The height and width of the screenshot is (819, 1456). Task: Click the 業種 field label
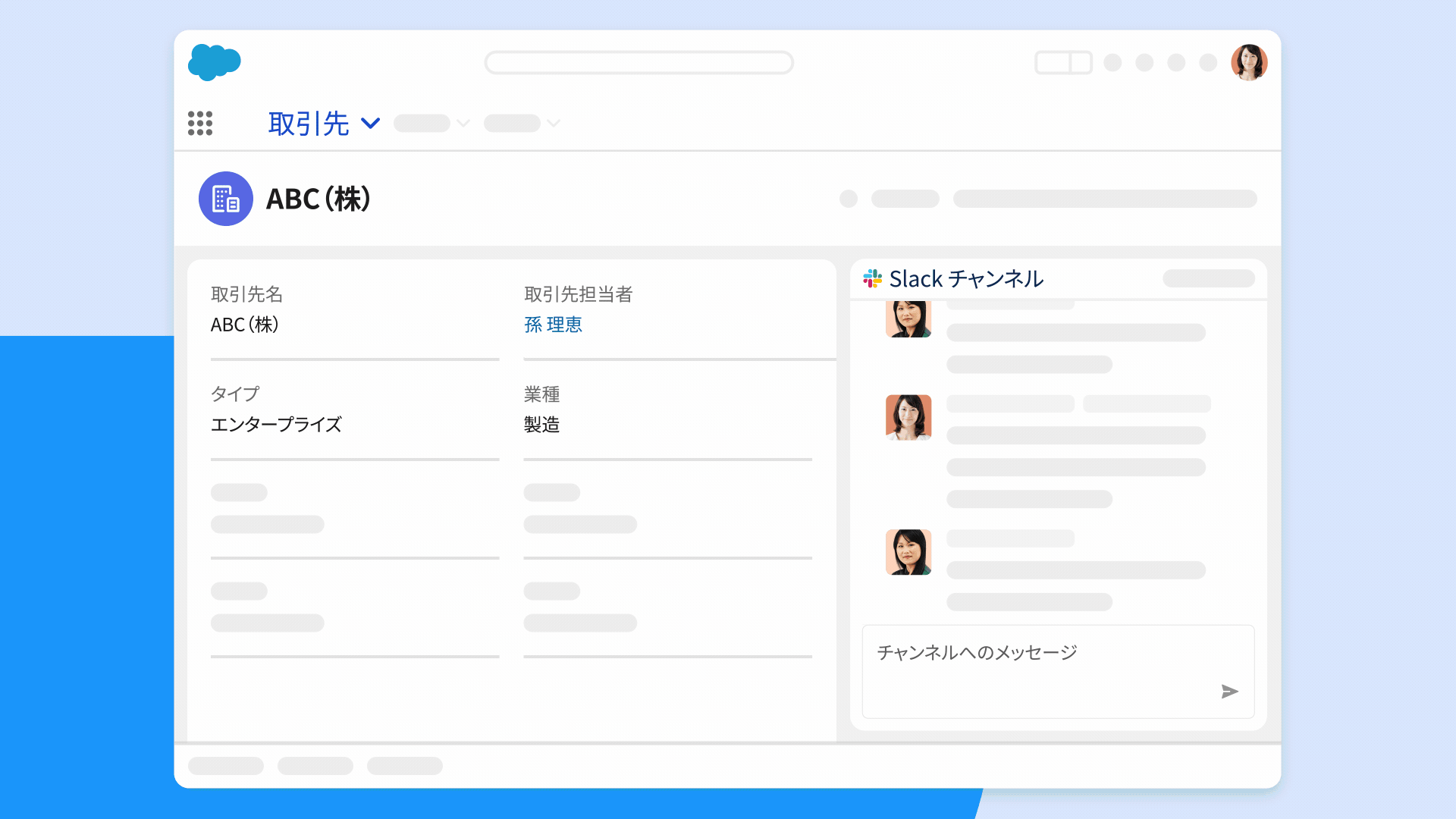pyautogui.click(x=541, y=394)
